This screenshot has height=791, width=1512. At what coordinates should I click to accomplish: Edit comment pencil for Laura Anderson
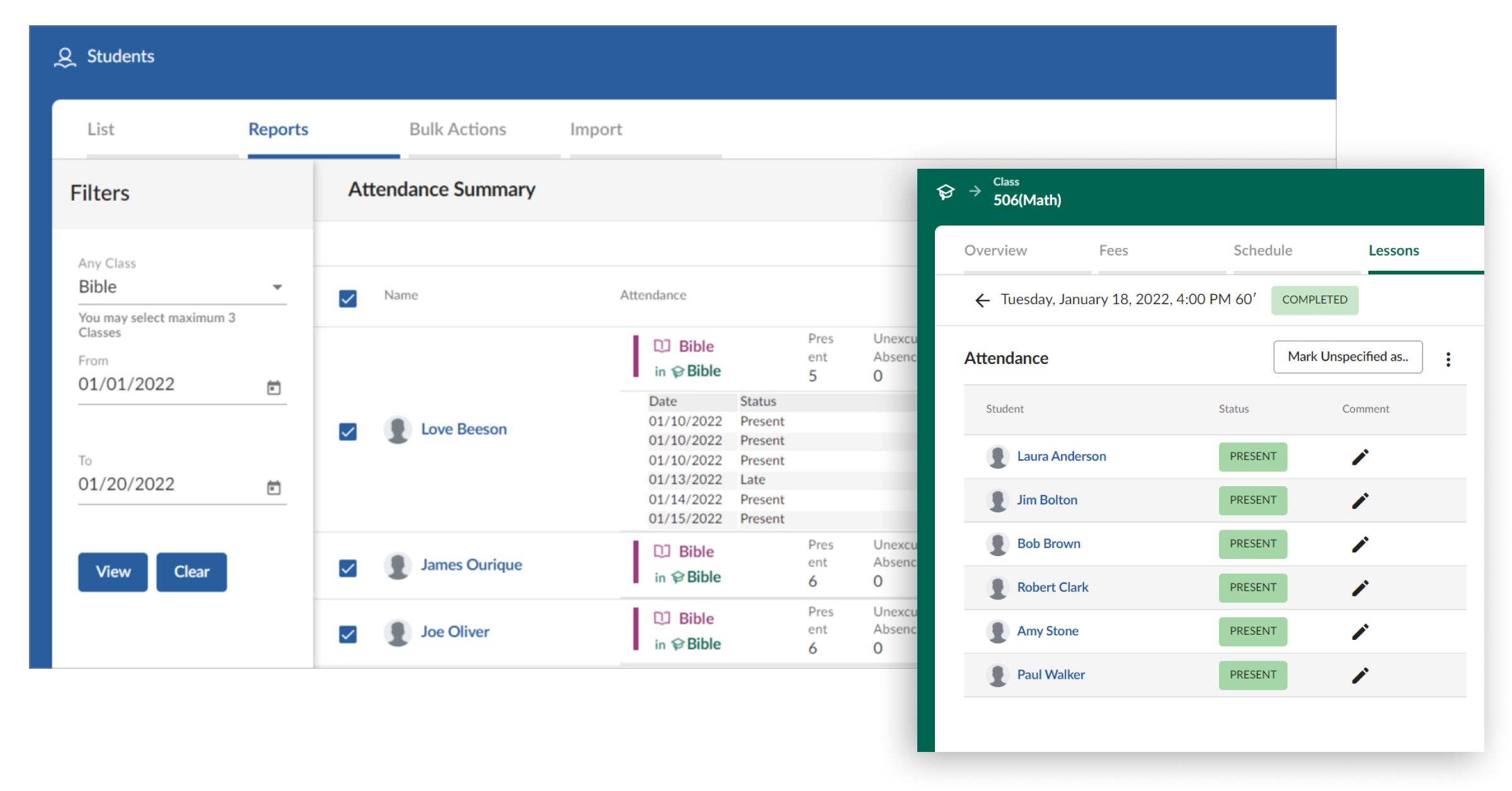(x=1360, y=457)
